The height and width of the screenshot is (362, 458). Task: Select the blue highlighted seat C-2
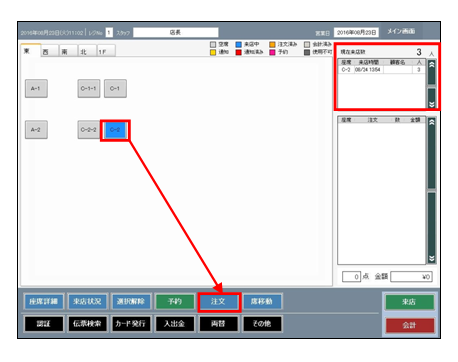[115, 130]
